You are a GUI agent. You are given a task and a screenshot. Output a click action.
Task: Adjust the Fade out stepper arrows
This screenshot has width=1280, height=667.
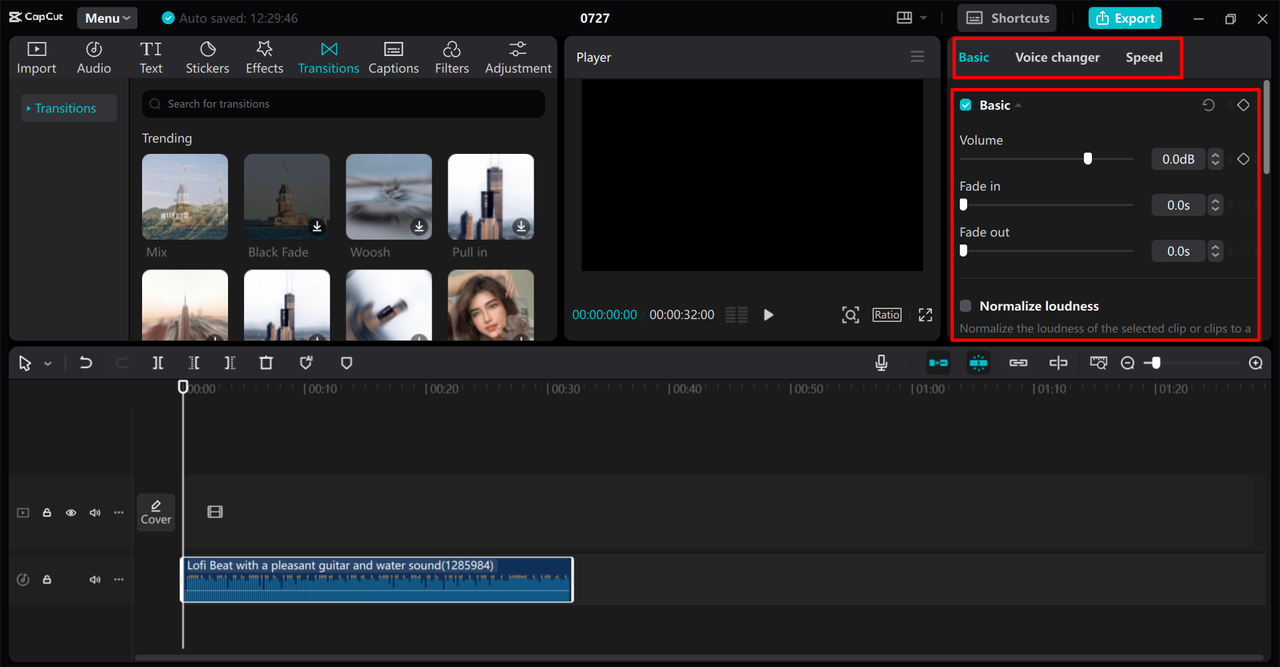click(x=1216, y=251)
